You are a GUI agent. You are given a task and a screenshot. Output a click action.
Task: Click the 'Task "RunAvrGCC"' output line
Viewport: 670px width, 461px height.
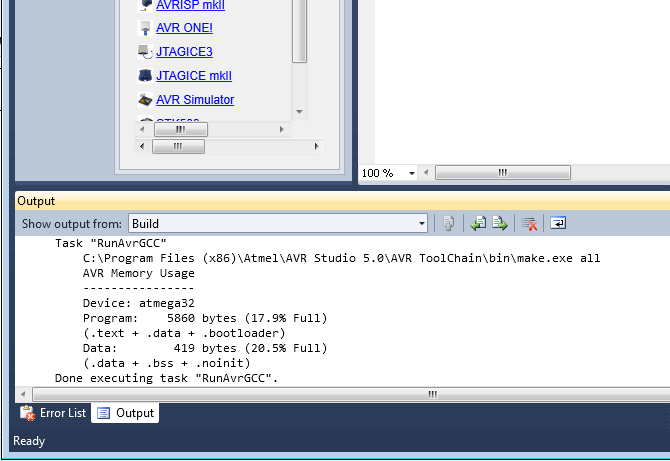pyautogui.click(x=111, y=244)
